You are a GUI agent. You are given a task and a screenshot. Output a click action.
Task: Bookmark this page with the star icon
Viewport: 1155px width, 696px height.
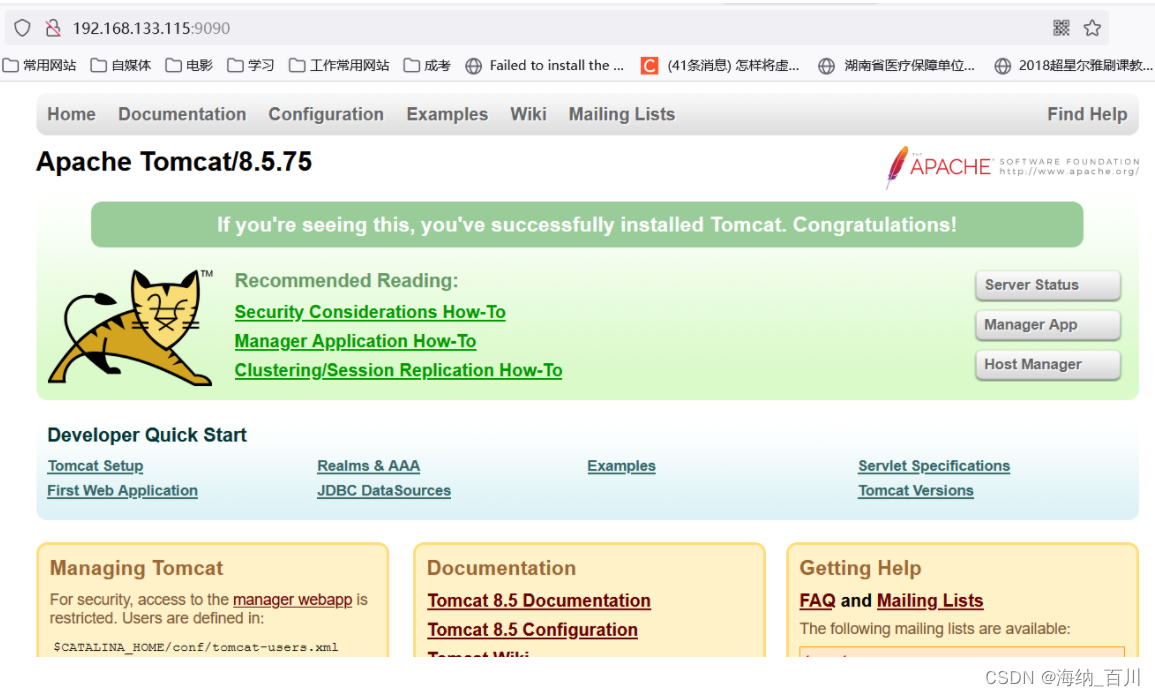tap(1092, 28)
